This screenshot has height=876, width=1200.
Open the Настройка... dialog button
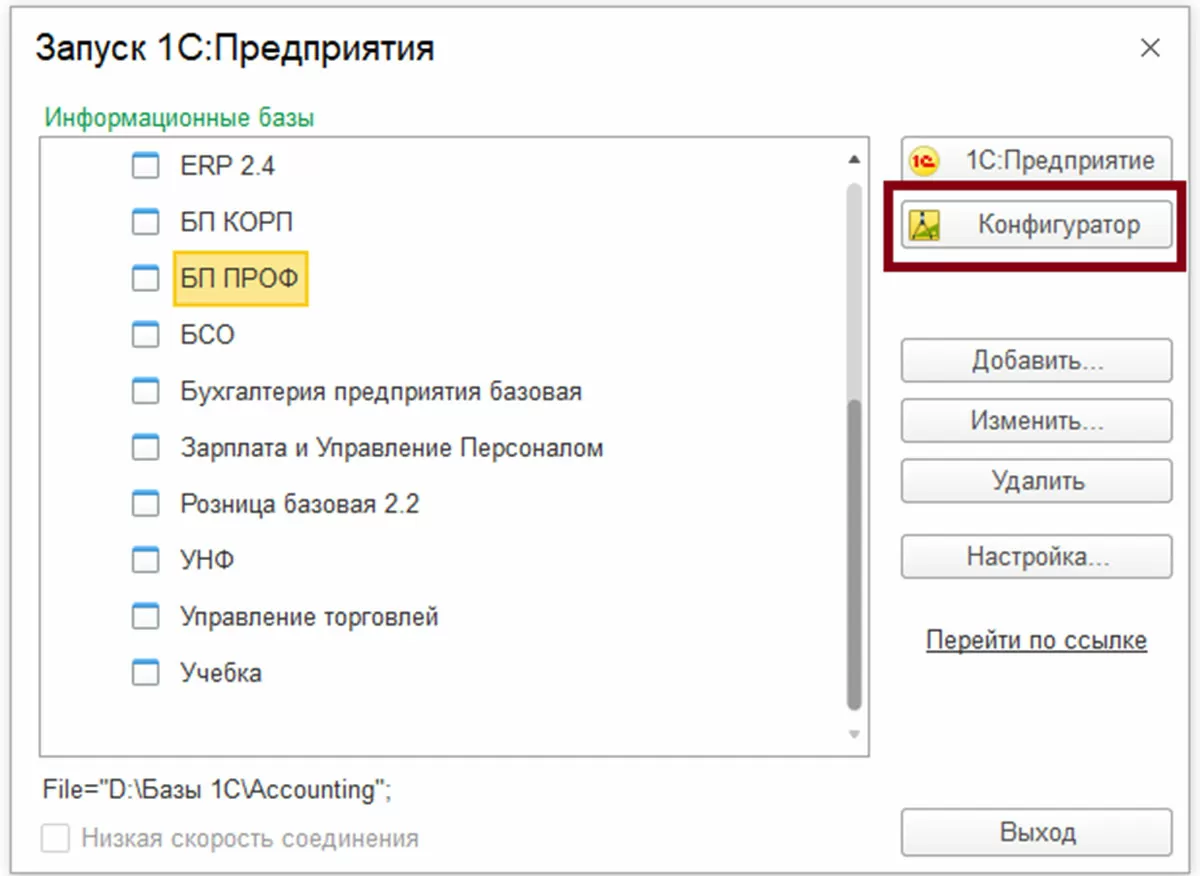(x=1036, y=557)
